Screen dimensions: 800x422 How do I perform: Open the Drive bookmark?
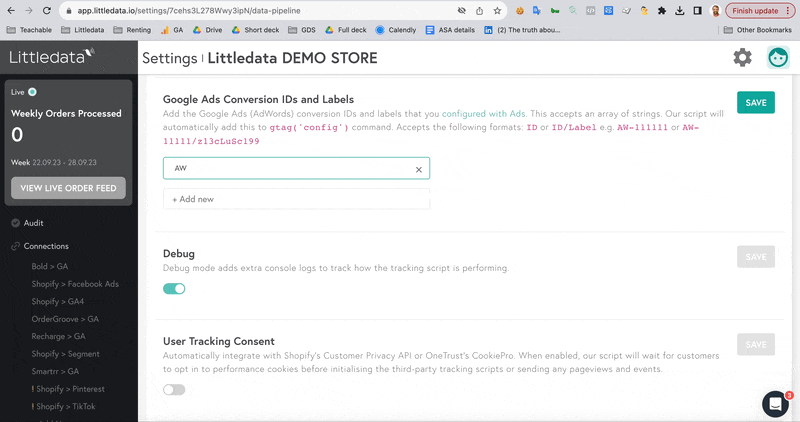208,30
